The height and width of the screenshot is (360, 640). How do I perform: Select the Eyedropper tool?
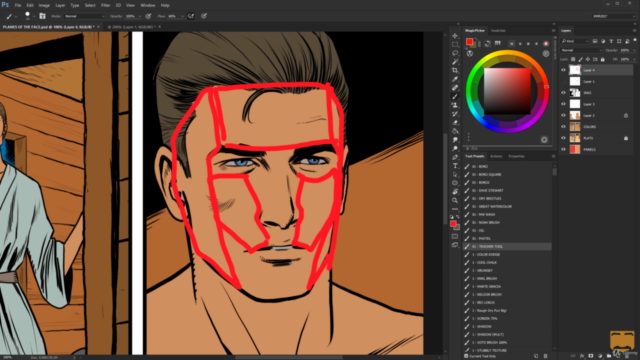coord(455,79)
